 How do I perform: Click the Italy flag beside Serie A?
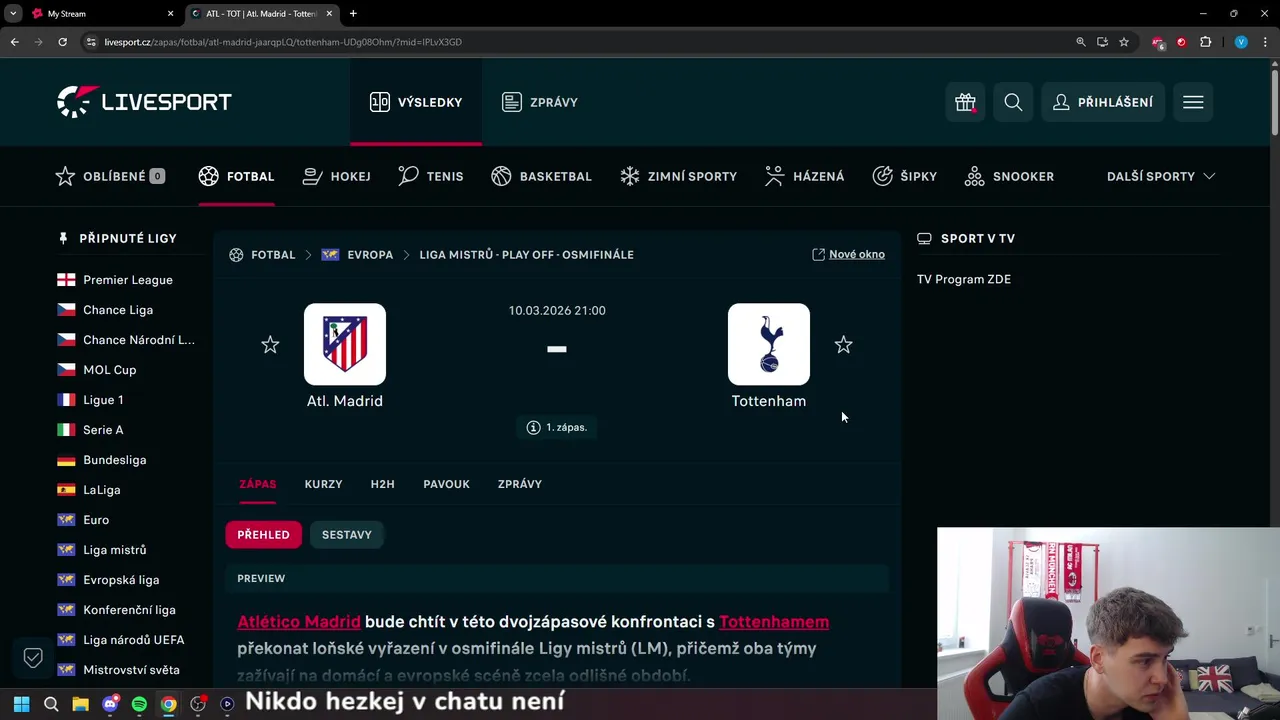(x=66, y=430)
